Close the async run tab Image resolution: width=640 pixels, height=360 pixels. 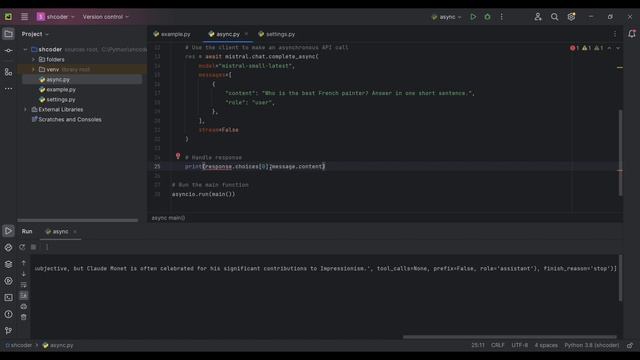pos(75,231)
